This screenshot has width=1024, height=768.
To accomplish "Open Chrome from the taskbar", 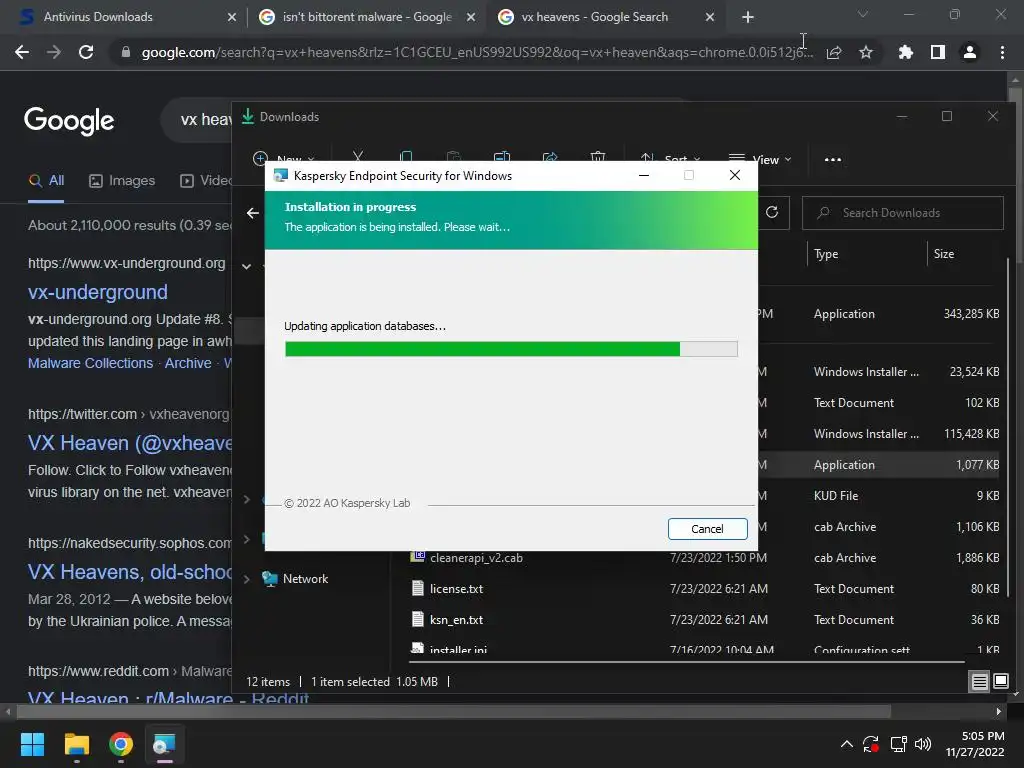I will pos(121,744).
